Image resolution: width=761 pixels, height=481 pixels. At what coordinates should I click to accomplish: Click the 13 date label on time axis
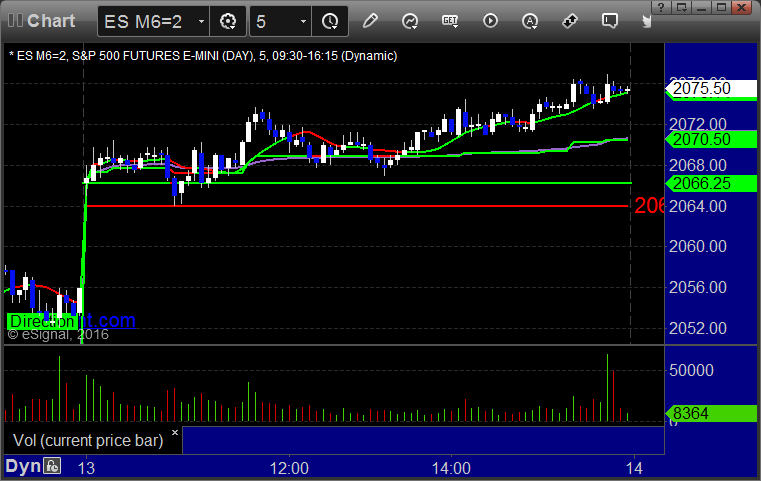click(86, 468)
